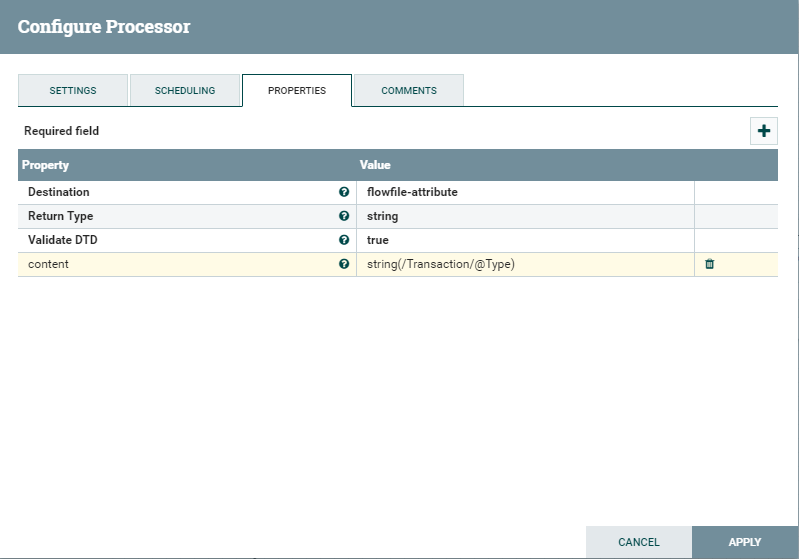
Task: Click the Property column header
Action: pyautogui.click(x=46, y=165)
